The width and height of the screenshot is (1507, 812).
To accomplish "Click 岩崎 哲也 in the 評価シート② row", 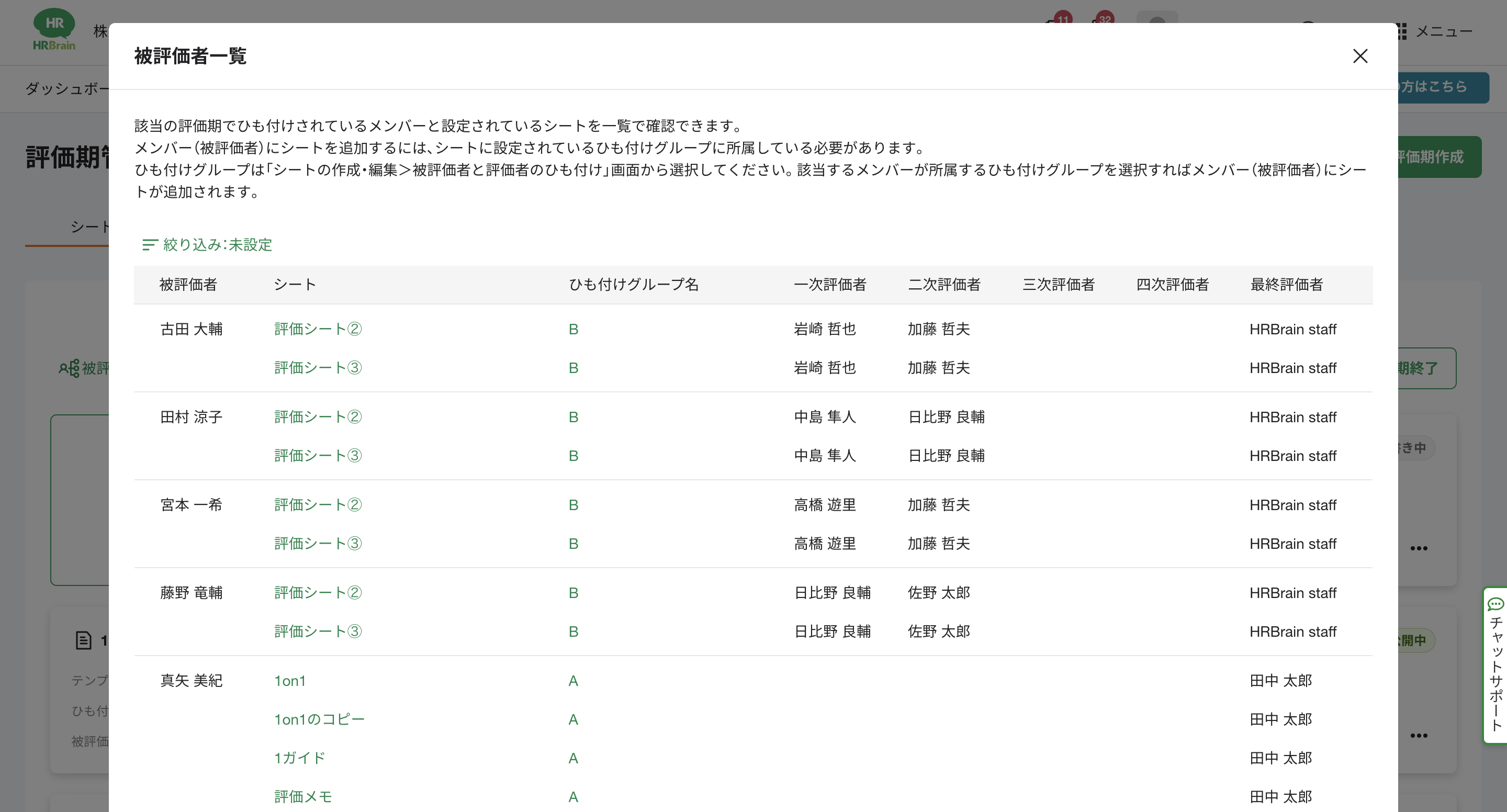I will [825, 330].
